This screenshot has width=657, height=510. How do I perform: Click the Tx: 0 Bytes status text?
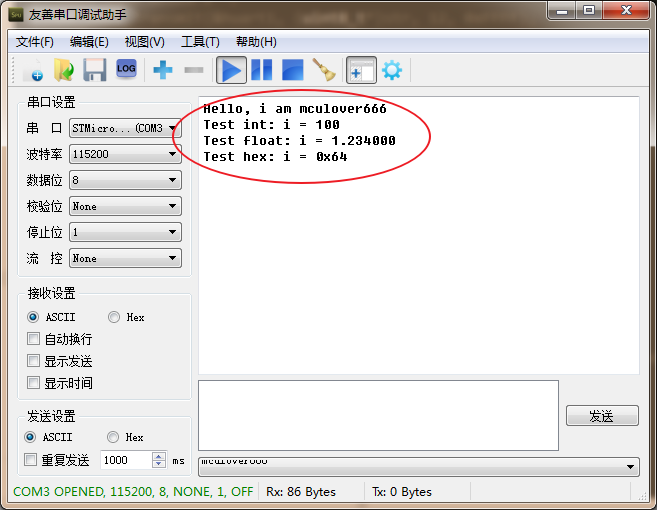tap(402, 492)
